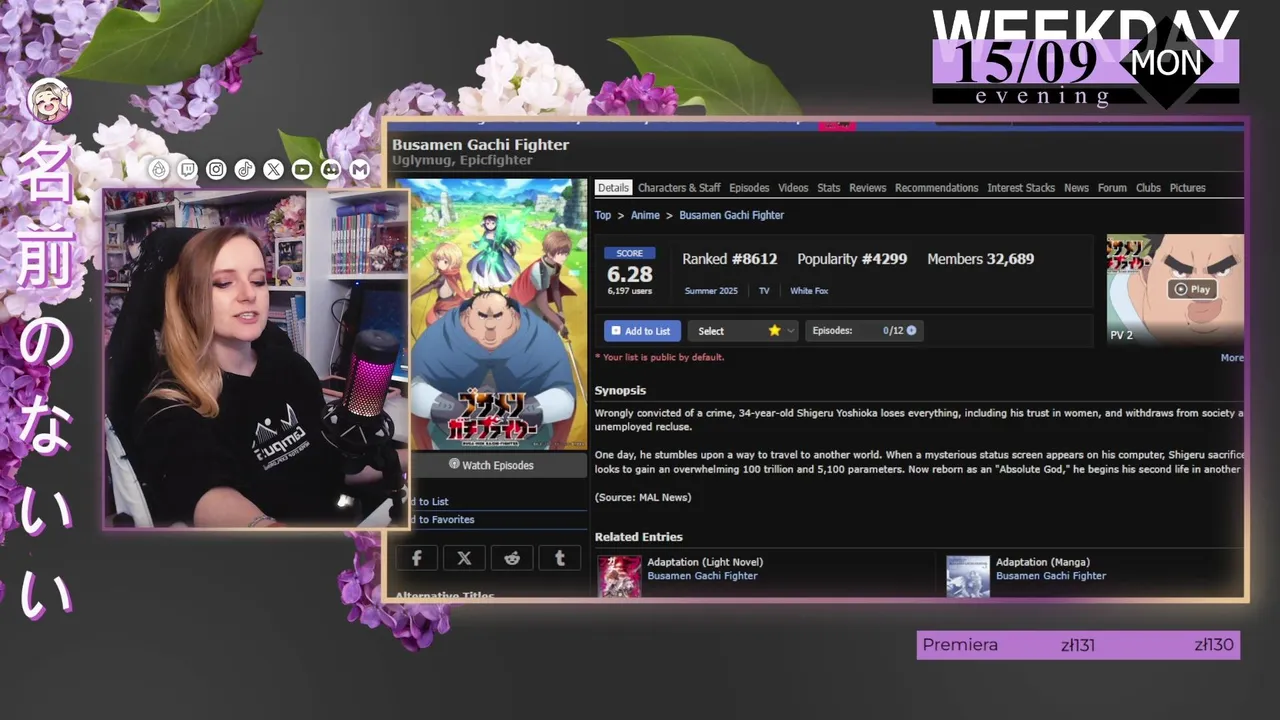Click the TikTok icon in overlay

(x=245, y=170)
